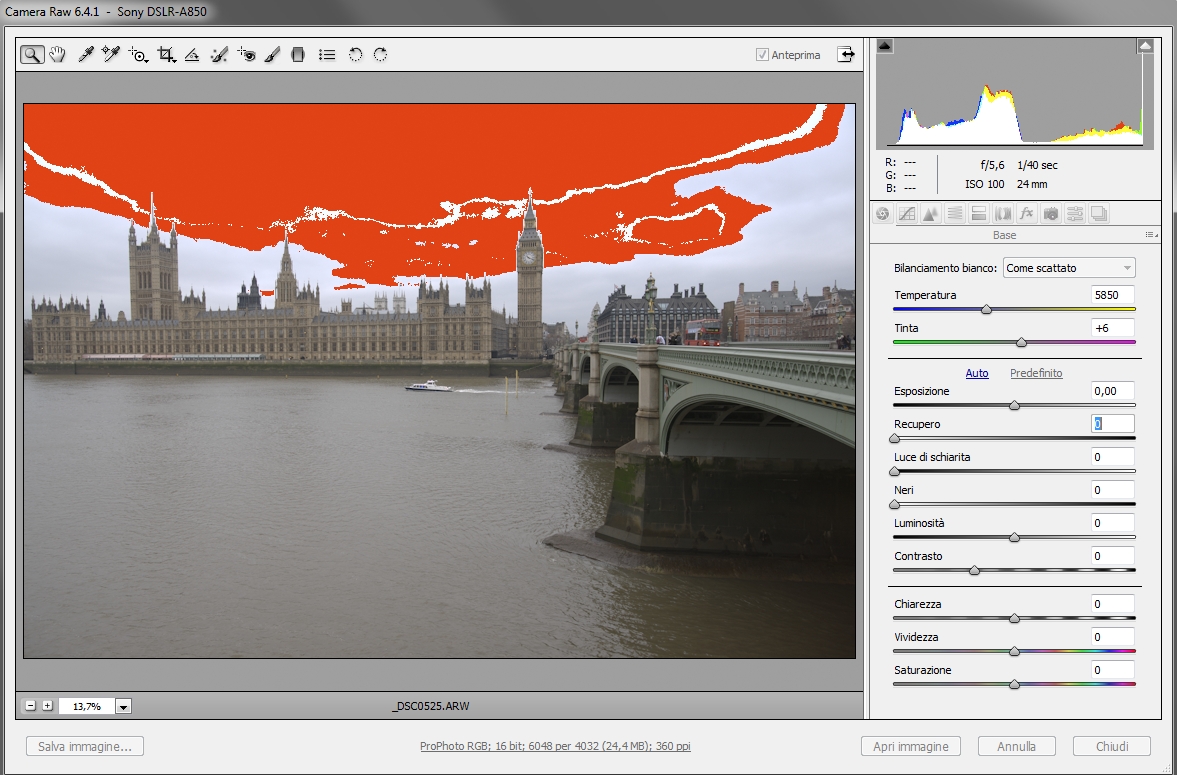The height and width of the screenshot is (775, 1177).
Task: Switch to the Tone Curve panel tab
Action: pyautogui.click(x=907, y=214)
